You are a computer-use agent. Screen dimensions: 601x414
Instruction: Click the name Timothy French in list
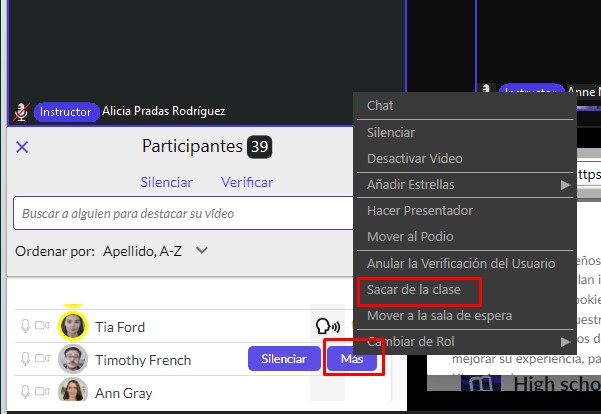143,360
